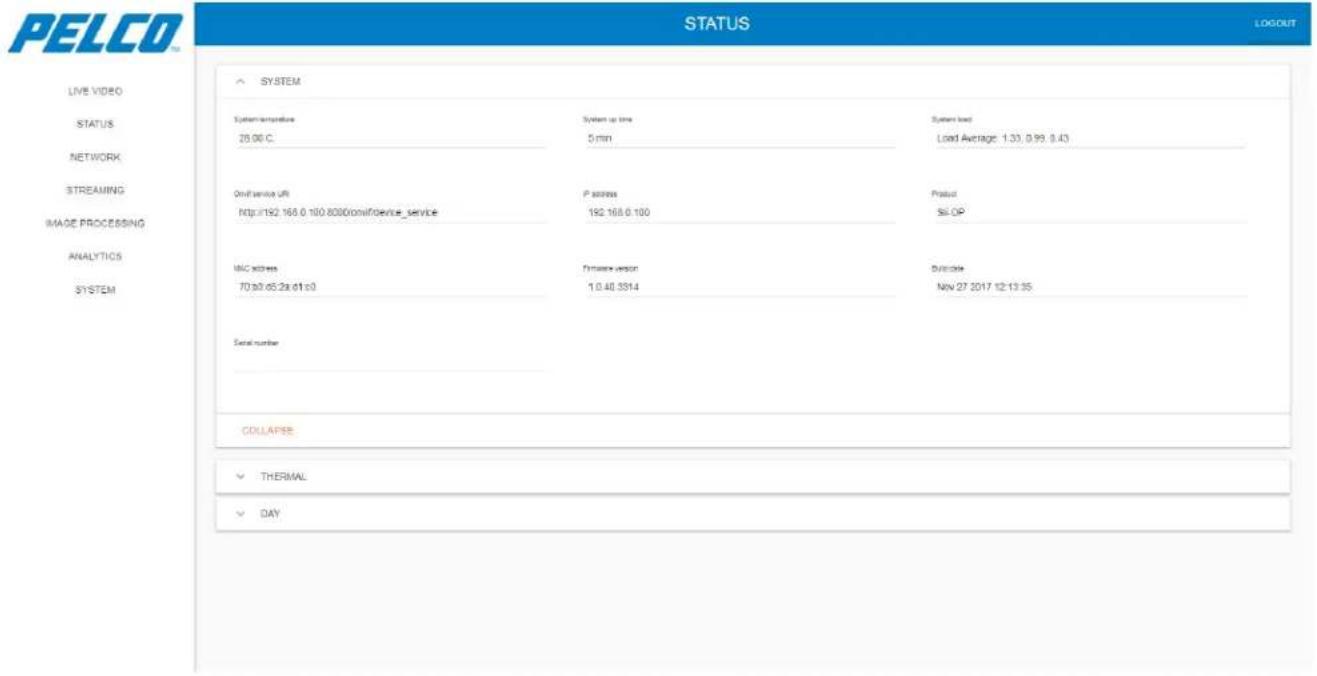Click the Load Average value field

click(x=1088, y=138)
